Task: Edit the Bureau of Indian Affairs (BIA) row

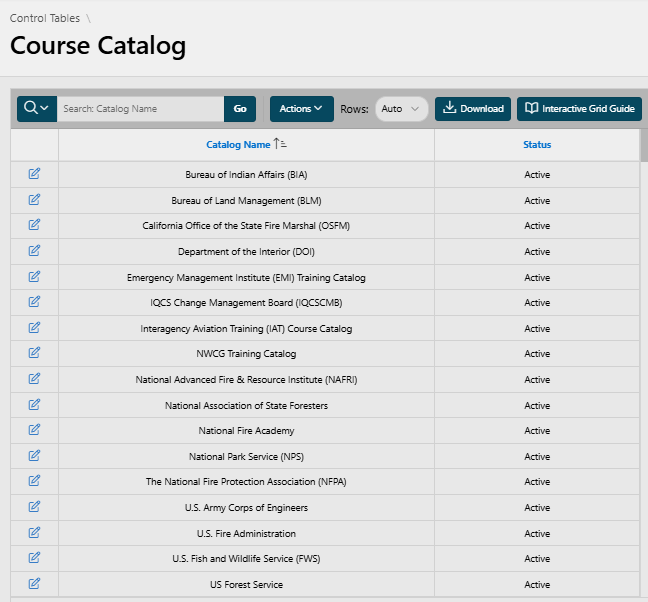Action: [34, 174]
